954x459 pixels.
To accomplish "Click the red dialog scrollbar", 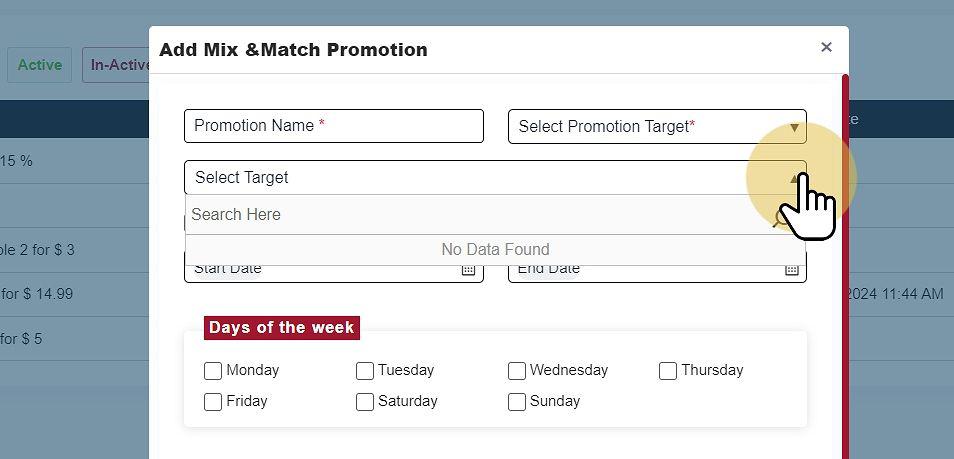I will point(845,300).
